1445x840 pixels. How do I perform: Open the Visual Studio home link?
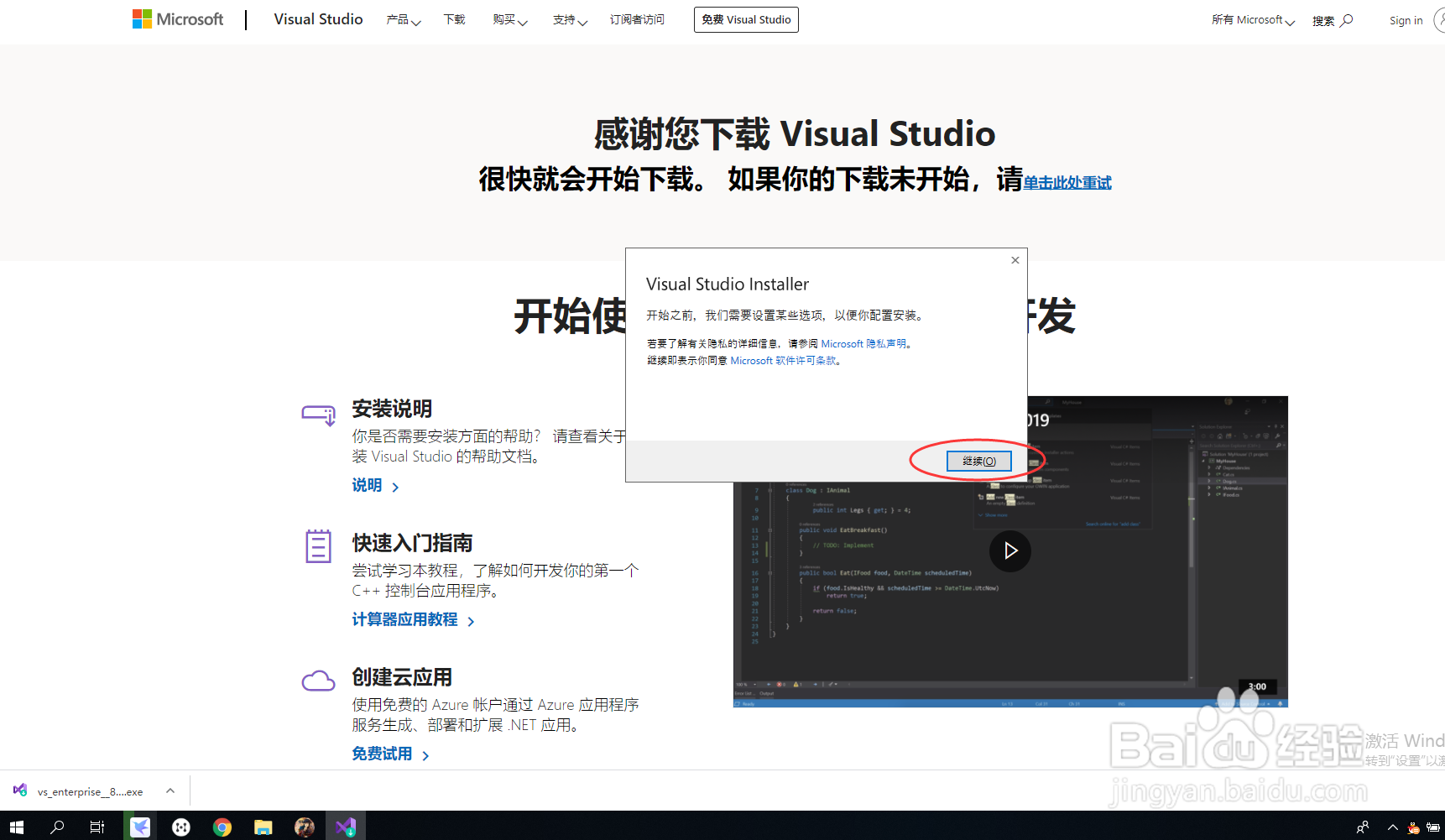click(x=318, y=19)
